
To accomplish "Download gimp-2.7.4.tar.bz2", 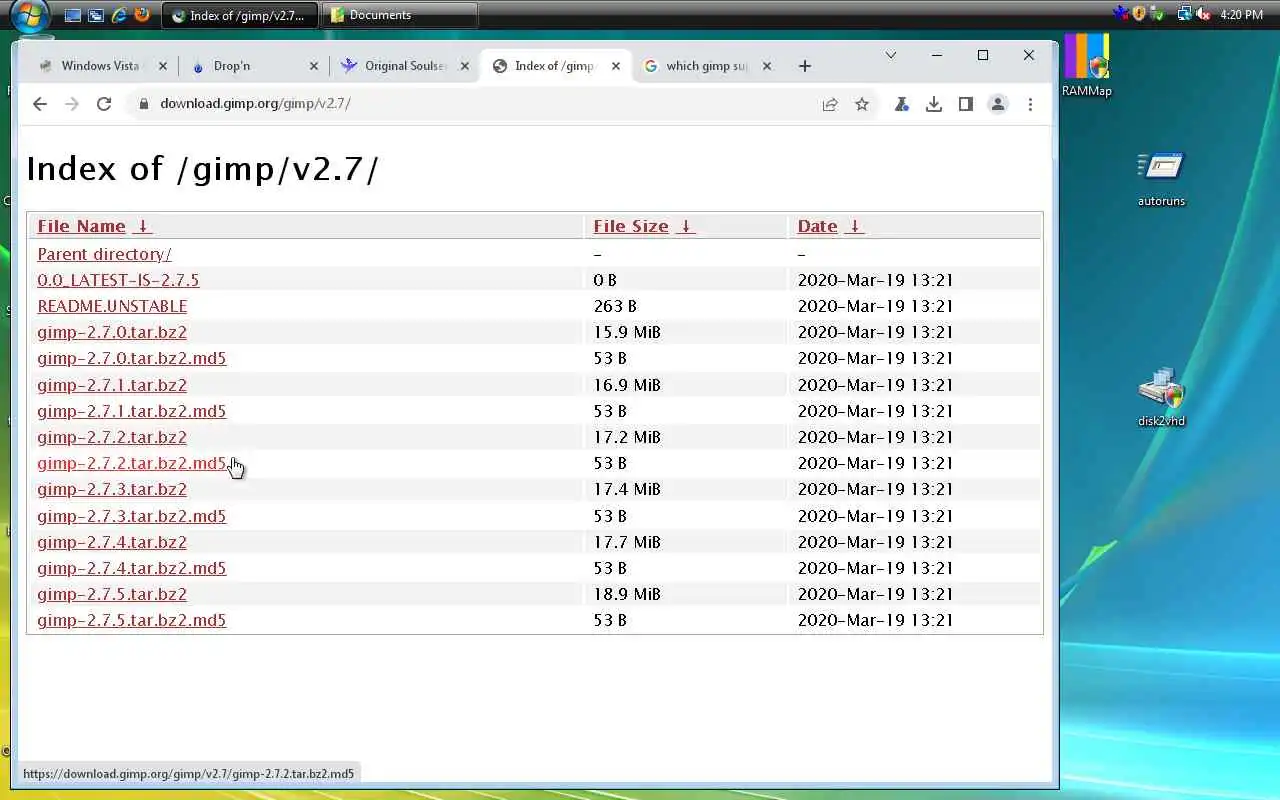I will tap(112, 542).
